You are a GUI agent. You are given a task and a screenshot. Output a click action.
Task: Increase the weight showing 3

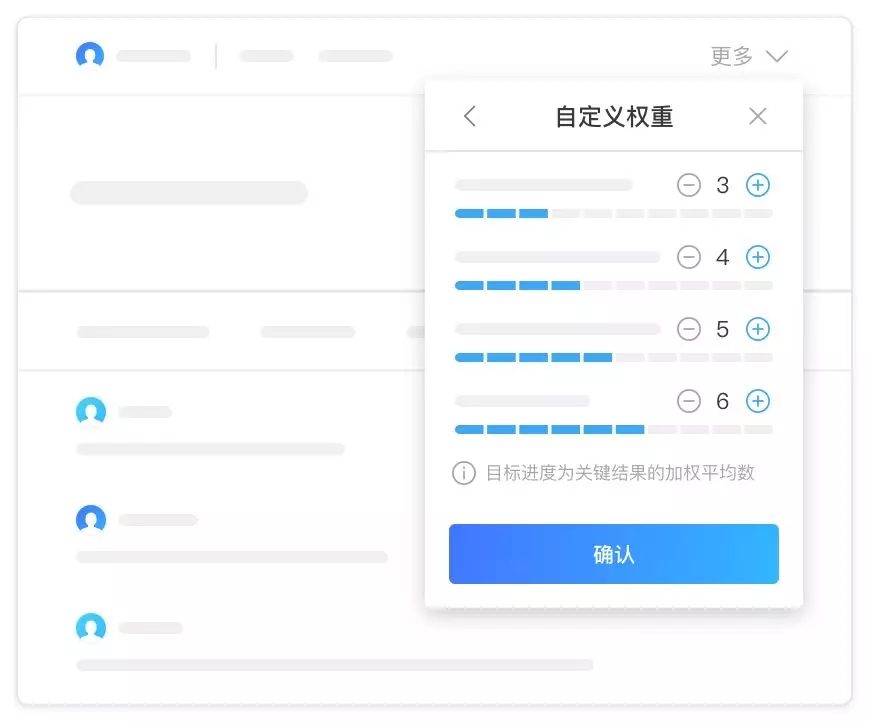click(758, 185)
